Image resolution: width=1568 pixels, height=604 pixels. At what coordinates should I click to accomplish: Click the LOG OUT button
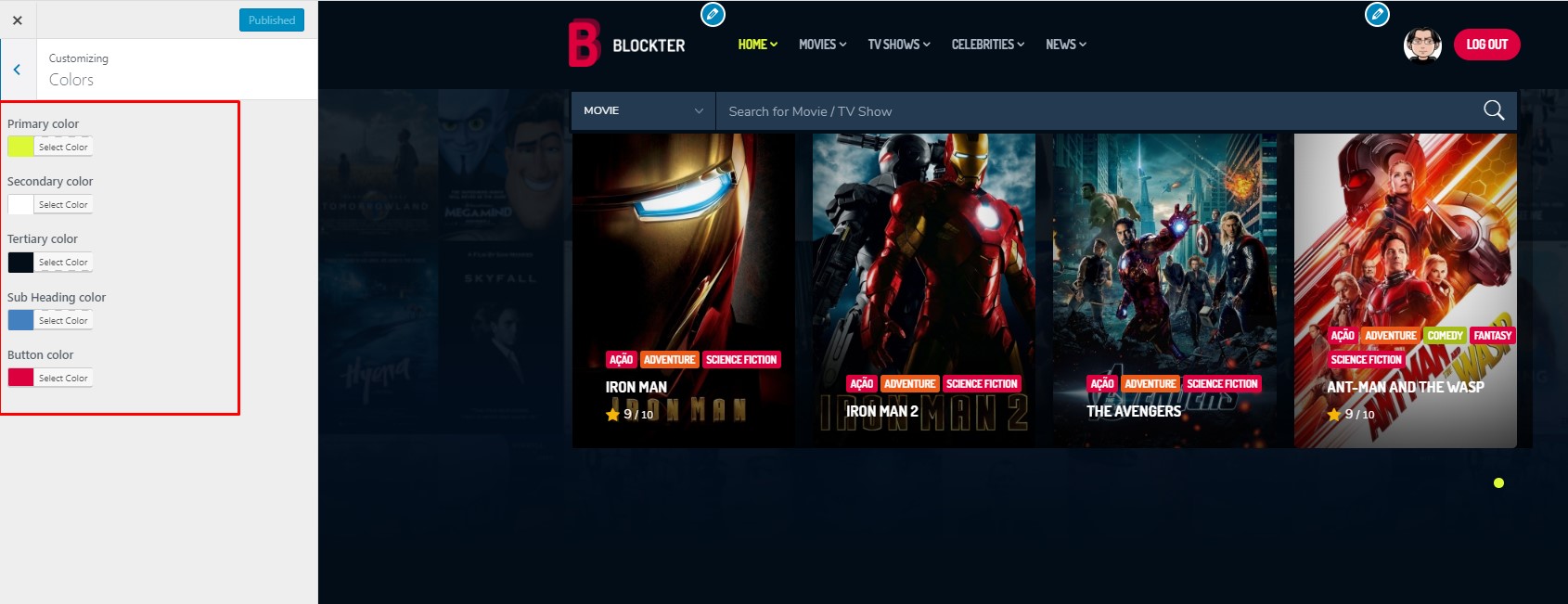[x=1486, y=45]
